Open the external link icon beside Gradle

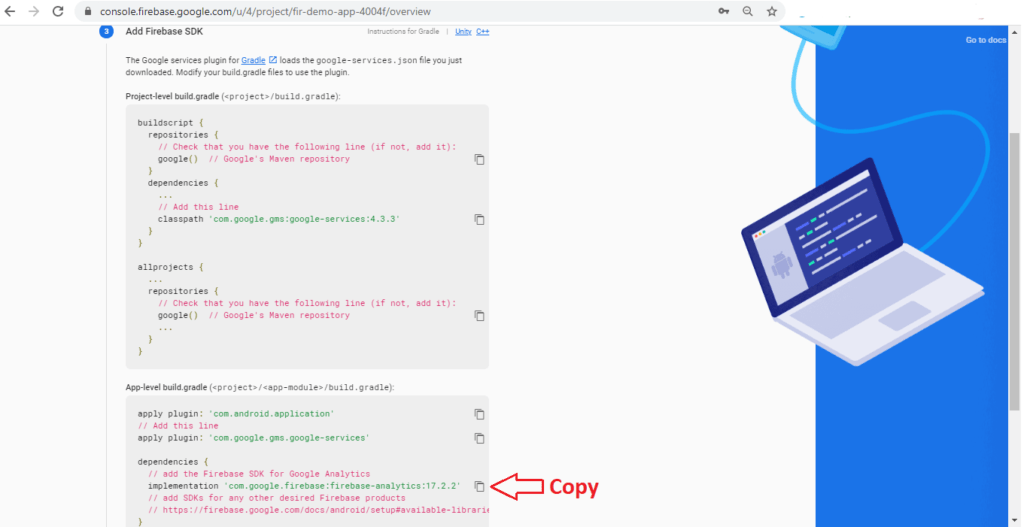pyautogui.click(x=273, y=60)
